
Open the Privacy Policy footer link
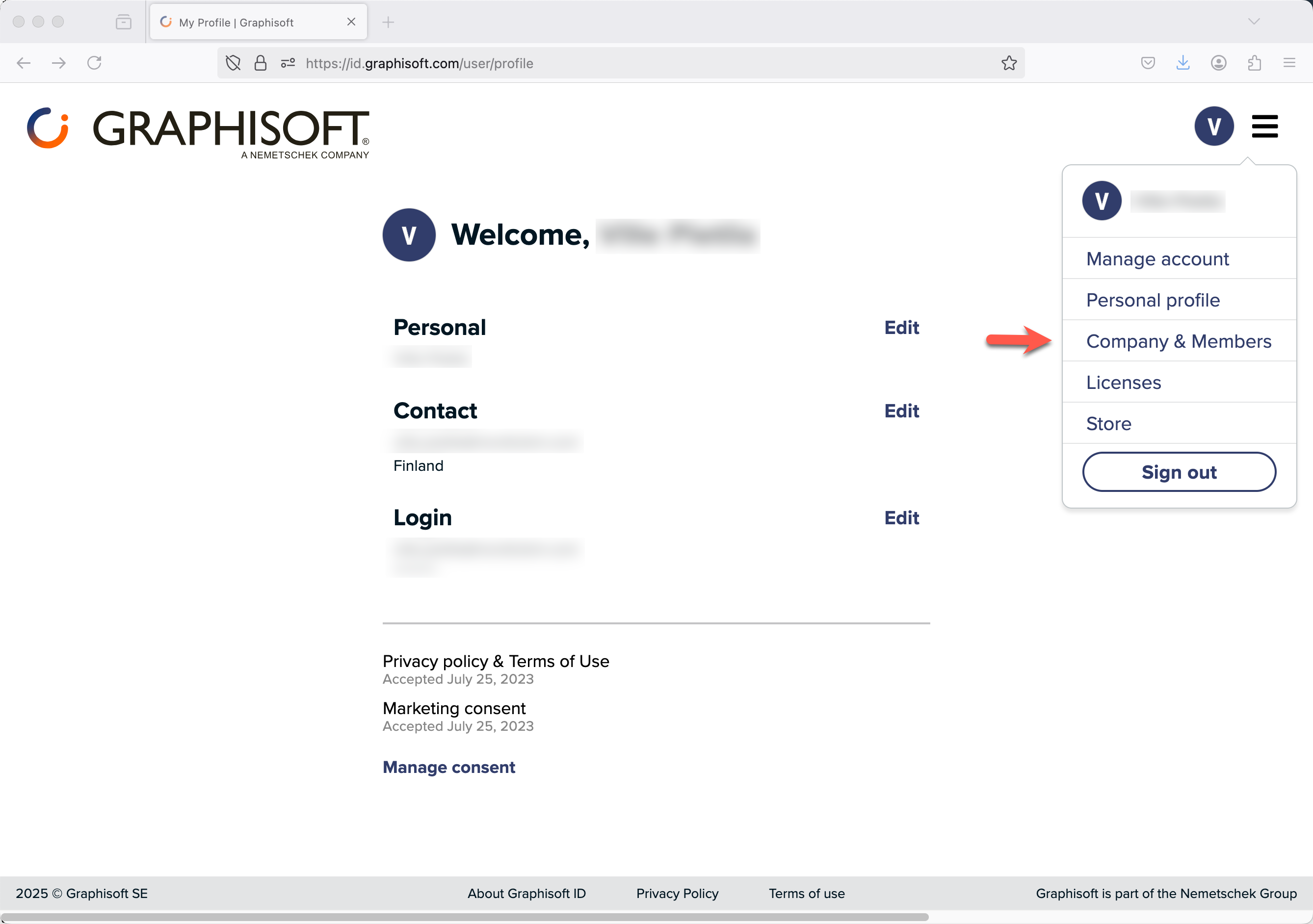(x=677, y=894)
